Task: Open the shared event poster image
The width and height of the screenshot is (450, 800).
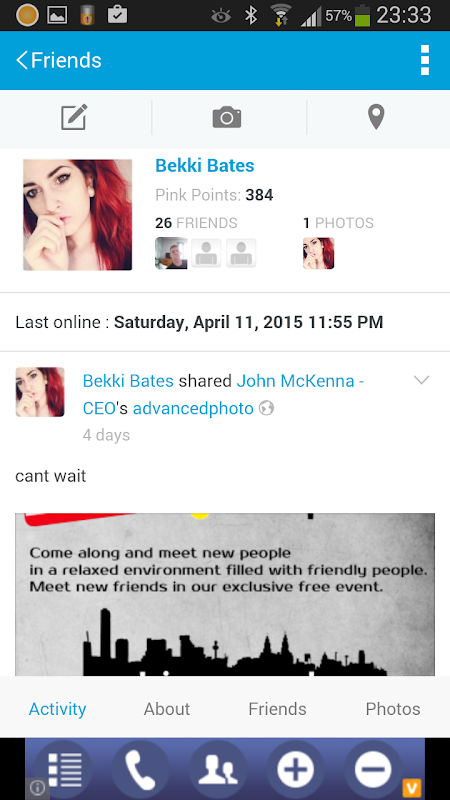Action: pos(225,594)
